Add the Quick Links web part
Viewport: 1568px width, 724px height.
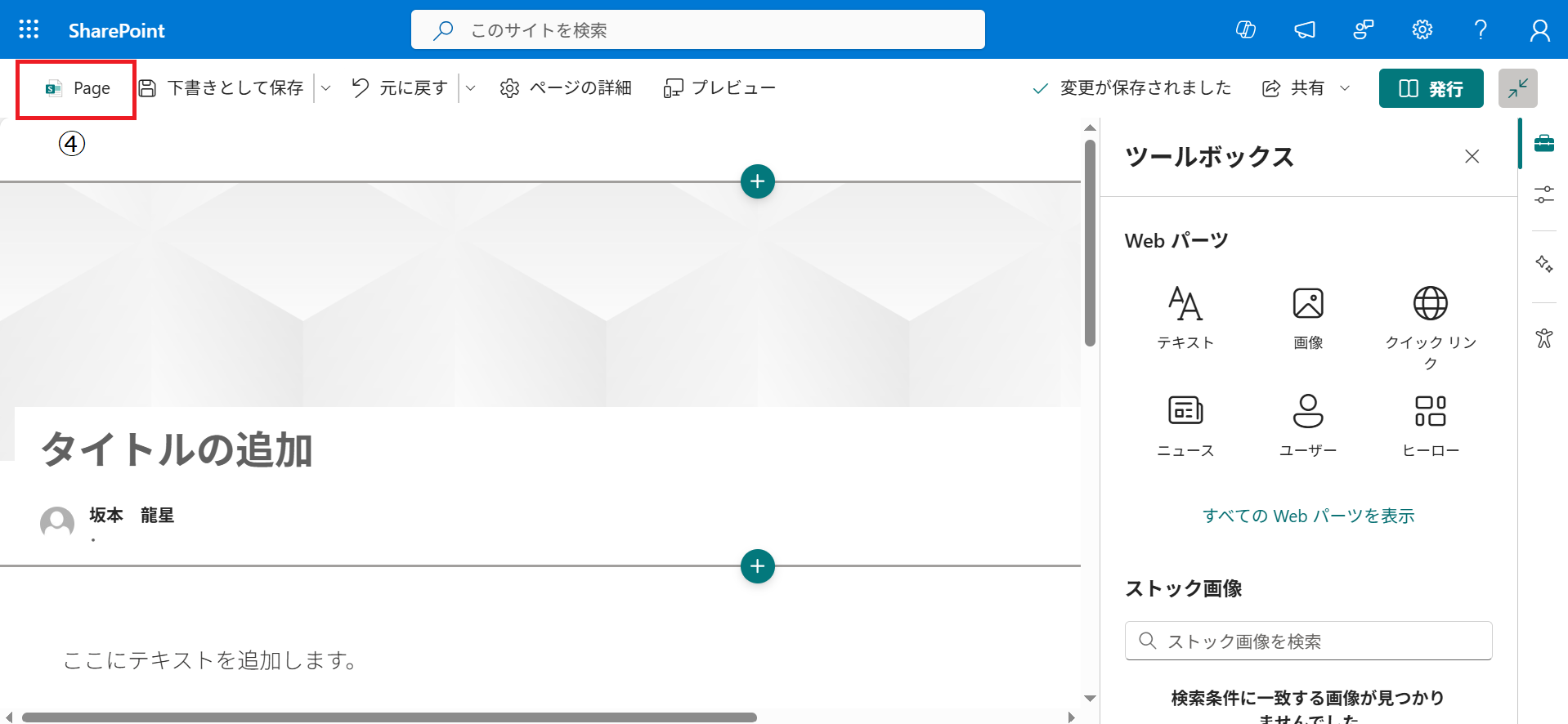[1430, 304]
